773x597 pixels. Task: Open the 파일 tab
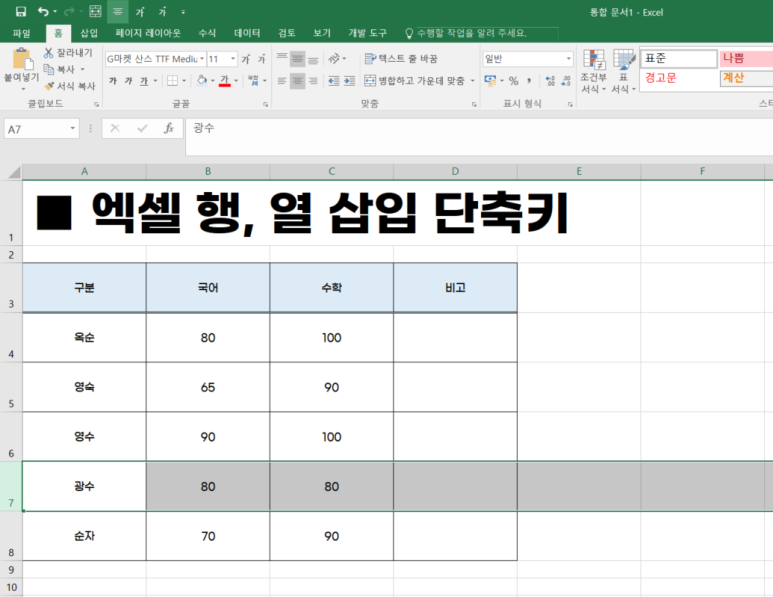(x=21, y=33)
